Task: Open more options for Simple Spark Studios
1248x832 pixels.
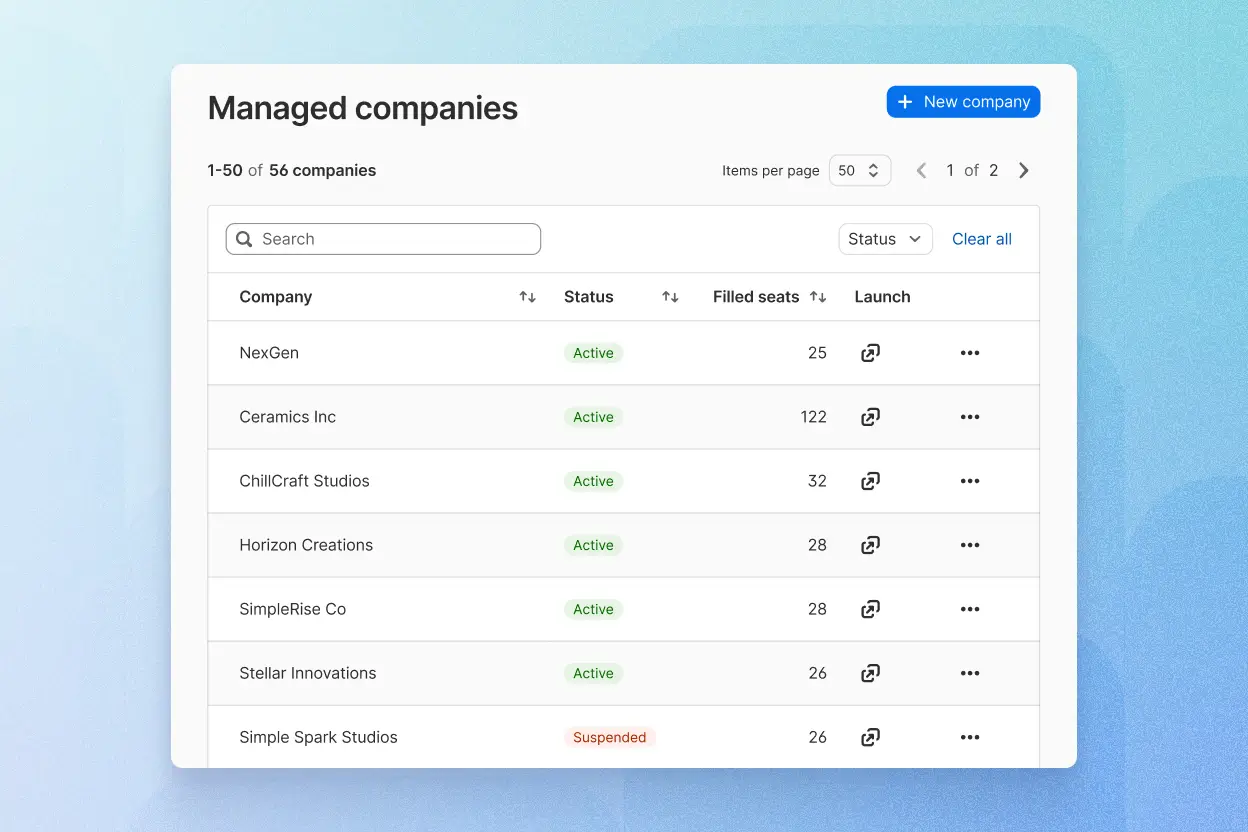Action: [x=970, y=737]
